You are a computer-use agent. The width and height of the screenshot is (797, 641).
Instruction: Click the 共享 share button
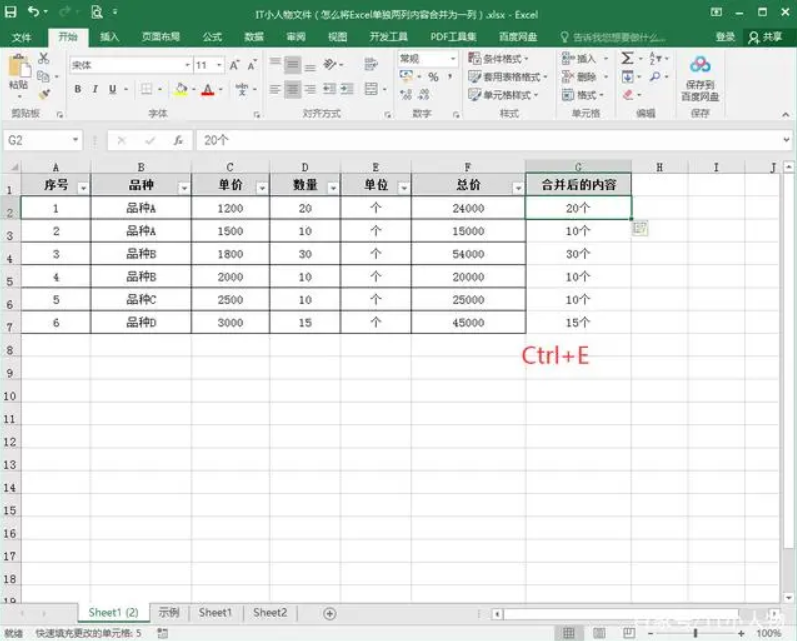point(765,37)
